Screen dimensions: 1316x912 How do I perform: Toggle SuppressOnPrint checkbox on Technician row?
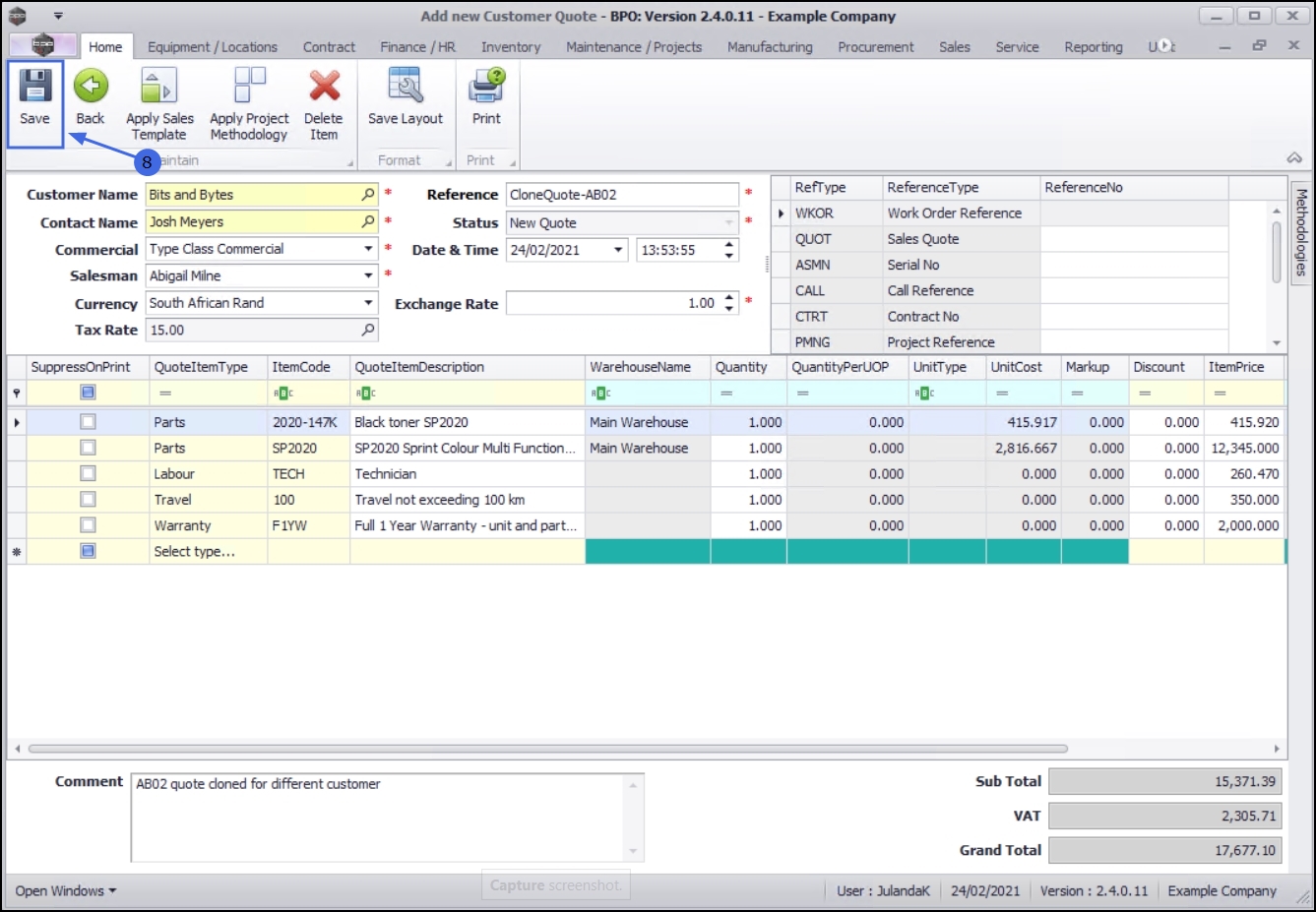88,474
